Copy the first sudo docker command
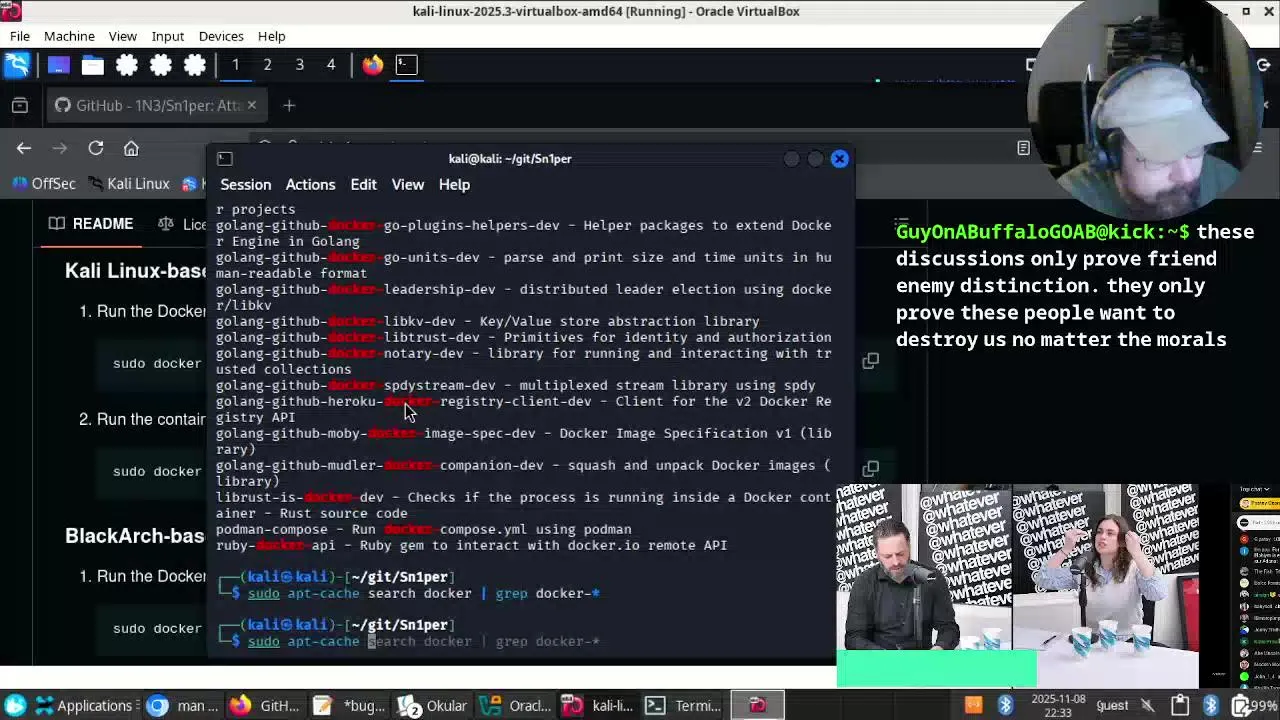Viewport: 1280px width, 720px height. click(x=871, y=361)
